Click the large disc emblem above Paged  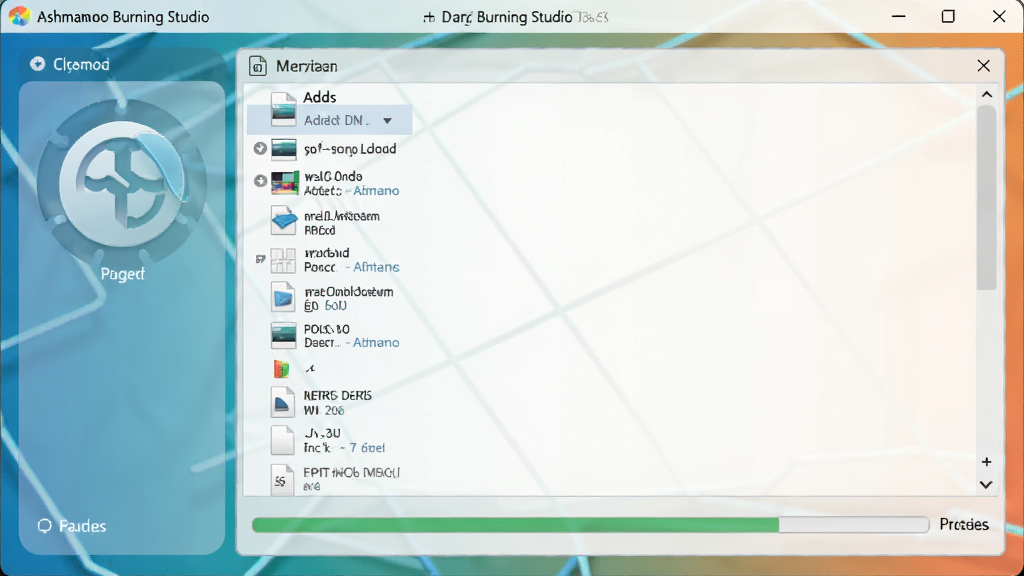[x=122, y=183]
